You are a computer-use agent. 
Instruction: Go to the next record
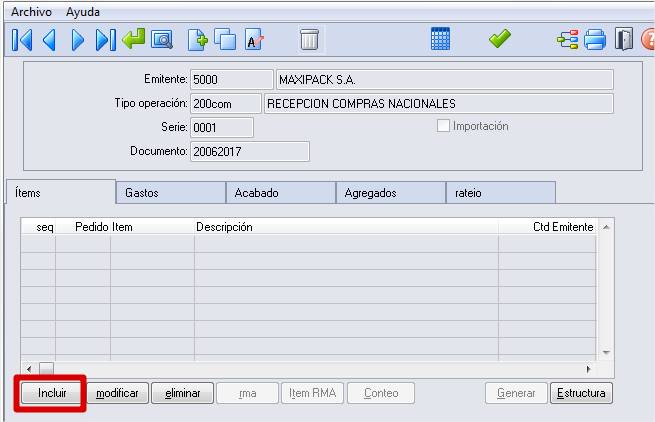pyautogui.click(x=78, y=40)
